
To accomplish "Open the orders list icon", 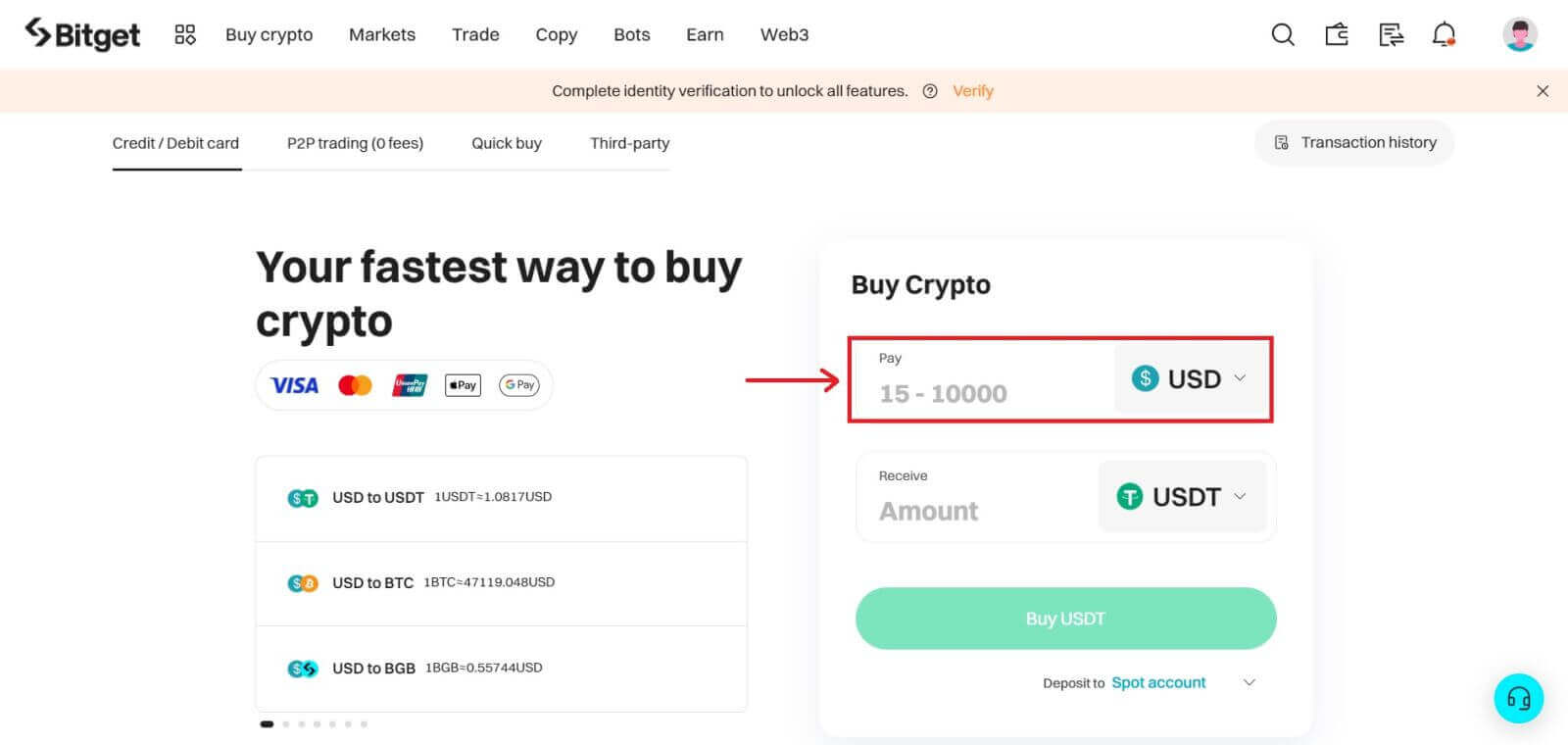I will point(1391,35).
